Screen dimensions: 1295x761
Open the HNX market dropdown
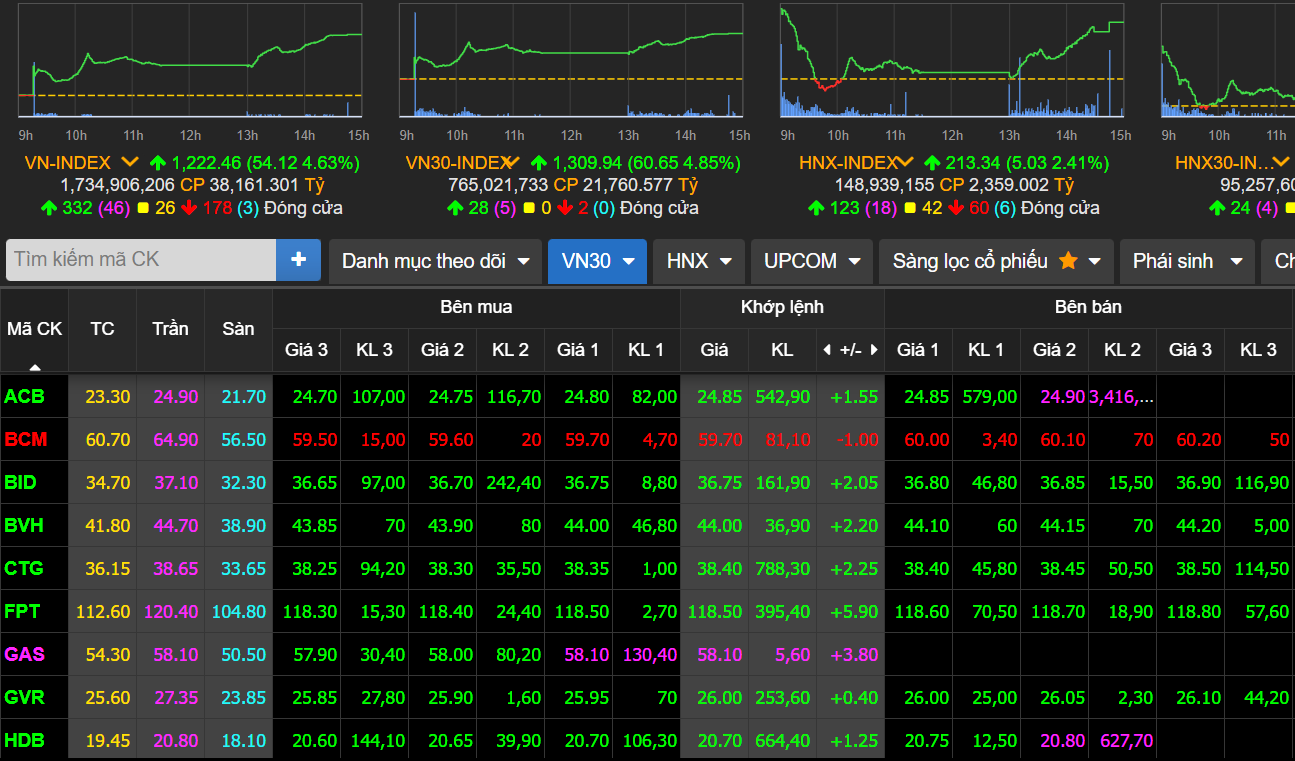(x=697, y=261)
